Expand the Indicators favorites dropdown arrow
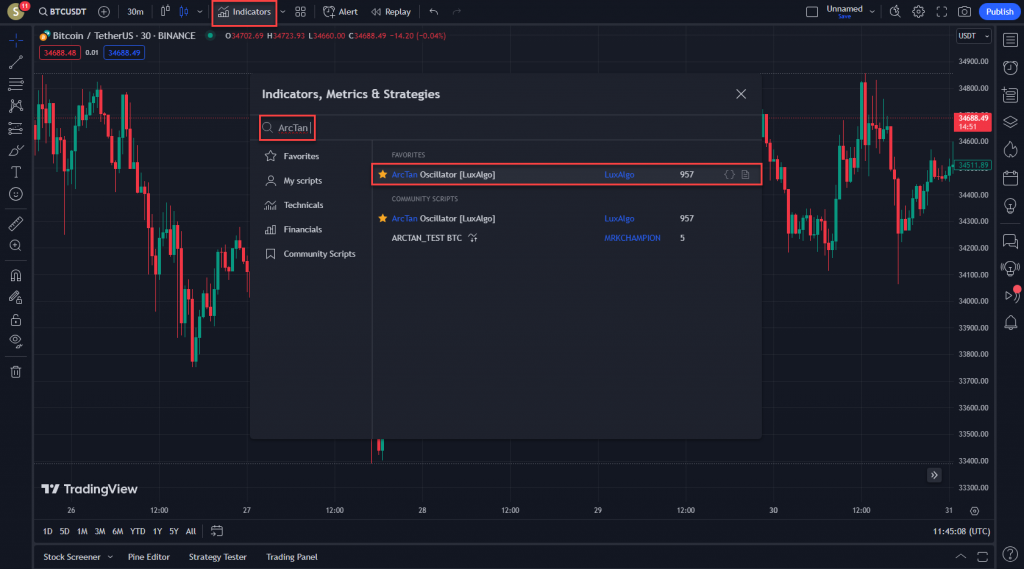The width and height of the screenshot is (1024, 569). tap(283, 12)
